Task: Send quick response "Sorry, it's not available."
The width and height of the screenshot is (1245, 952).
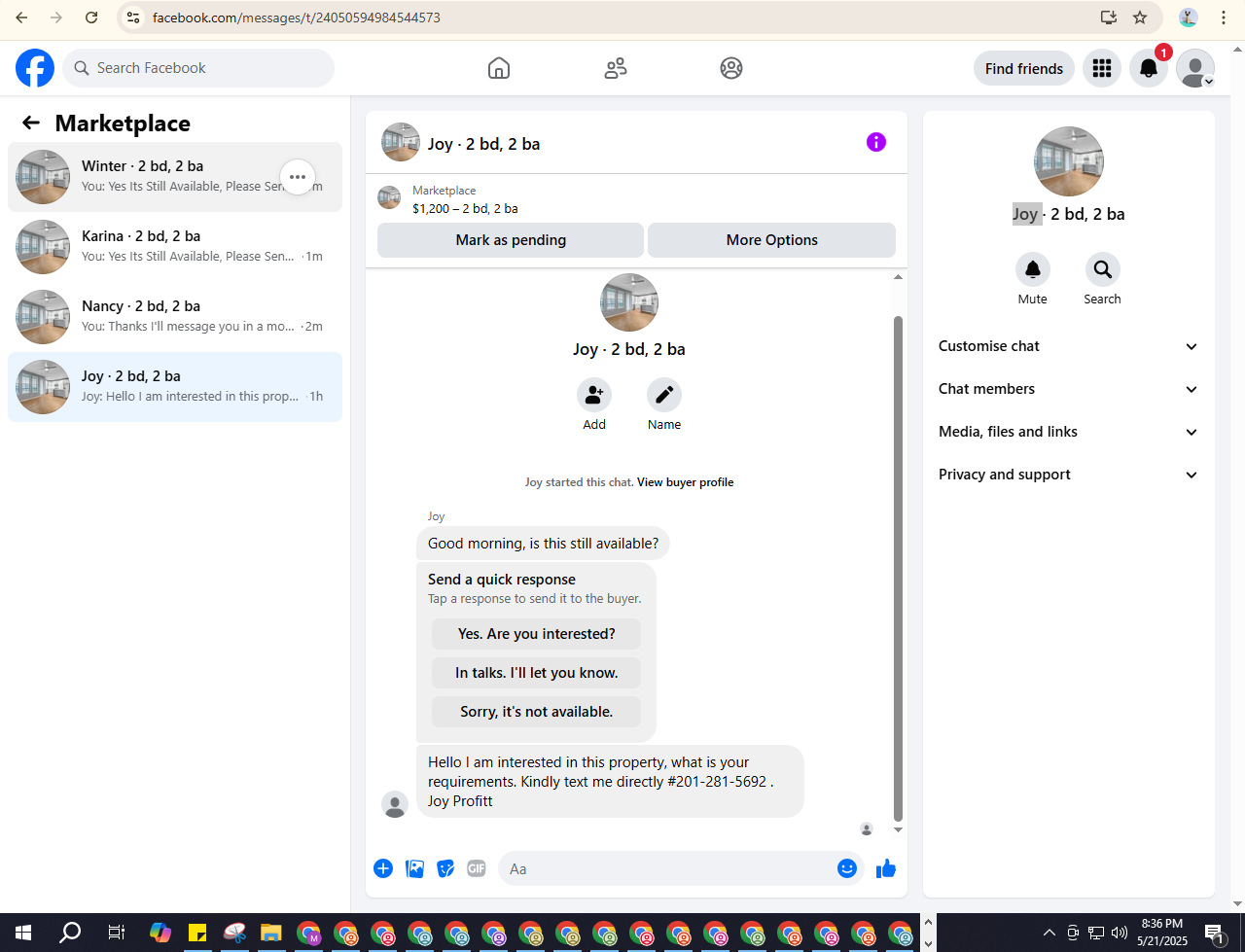Action: click(536, 712)
